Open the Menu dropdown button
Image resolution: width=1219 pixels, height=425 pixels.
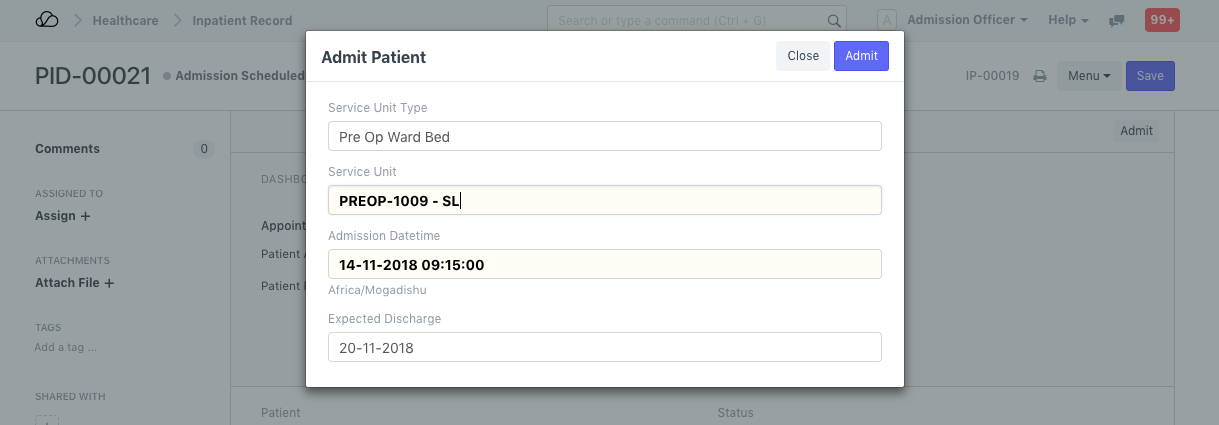[1089, 76]
